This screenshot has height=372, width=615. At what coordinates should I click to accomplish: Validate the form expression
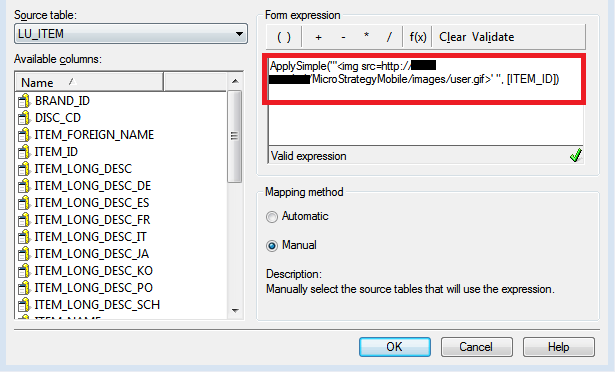[493, 37]
